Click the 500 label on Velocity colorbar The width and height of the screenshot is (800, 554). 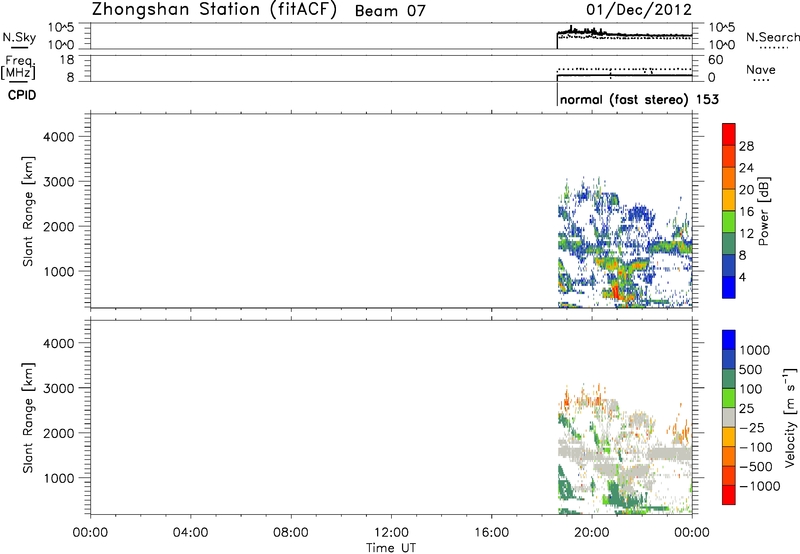pyautogui.click(x=751, y=370)
